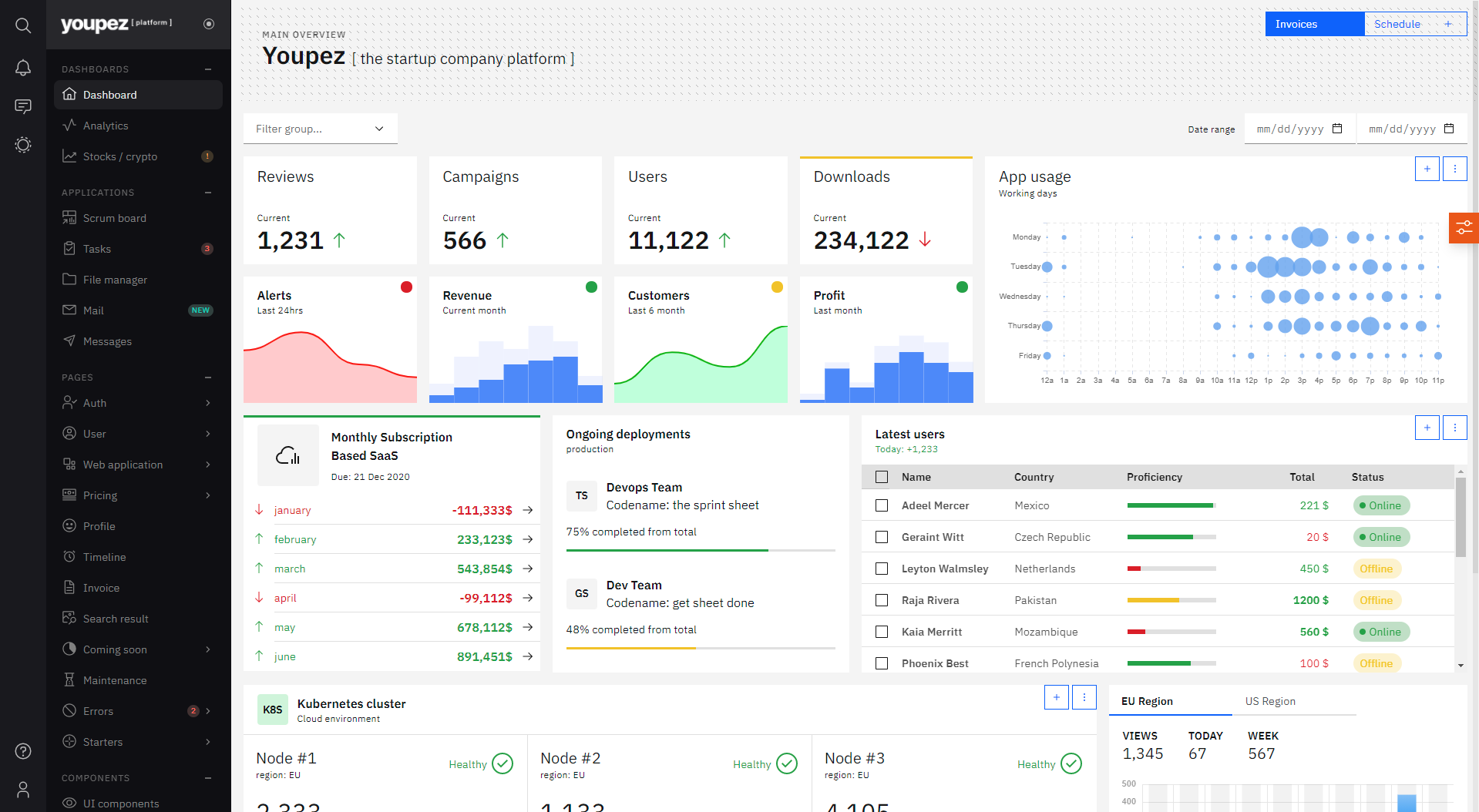Add node in Kubernetes cluster panel
The height and width of the screenshot is (812, 1479).
(1057, 697)
